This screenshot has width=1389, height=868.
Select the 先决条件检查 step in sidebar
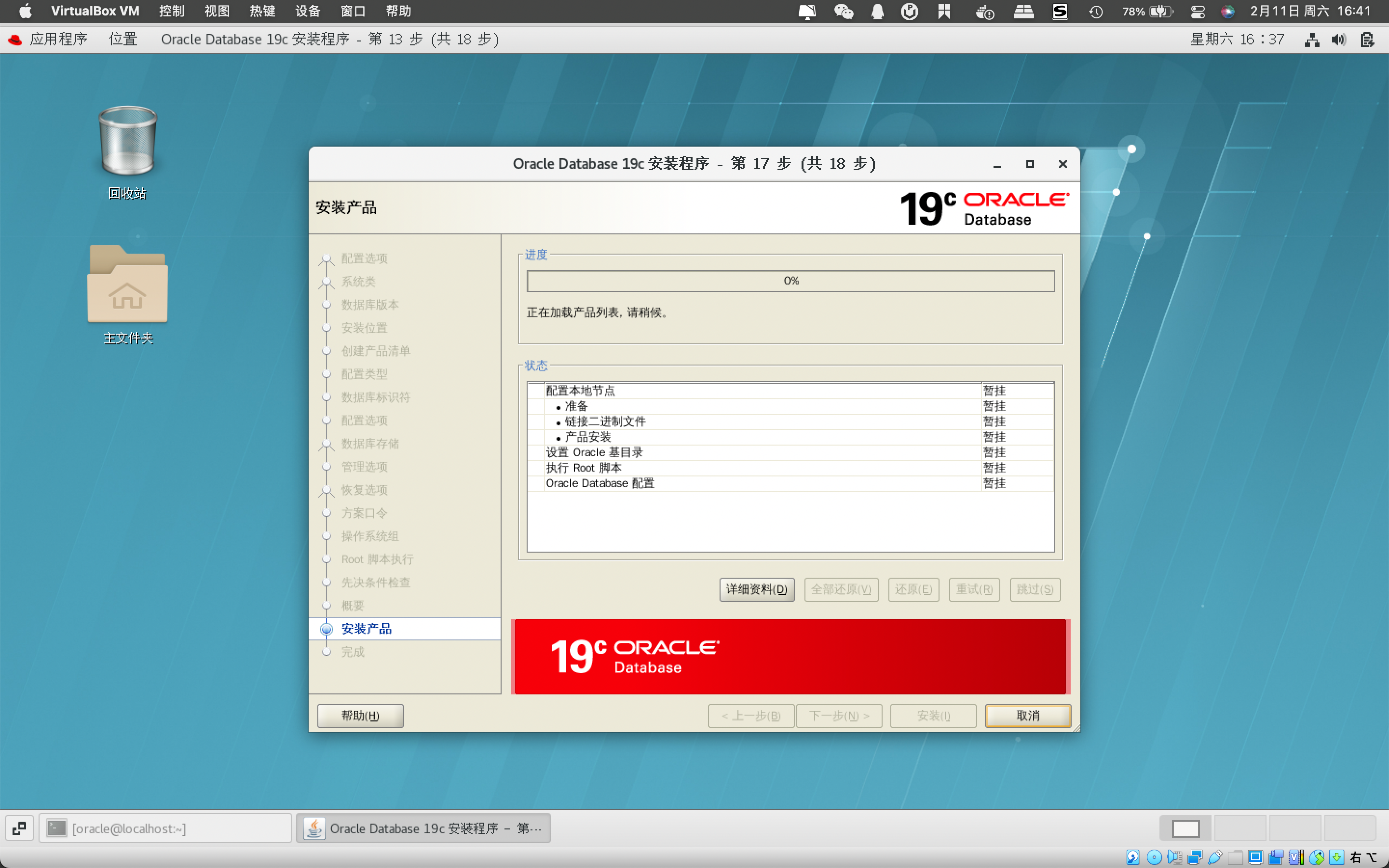(375, 582)
